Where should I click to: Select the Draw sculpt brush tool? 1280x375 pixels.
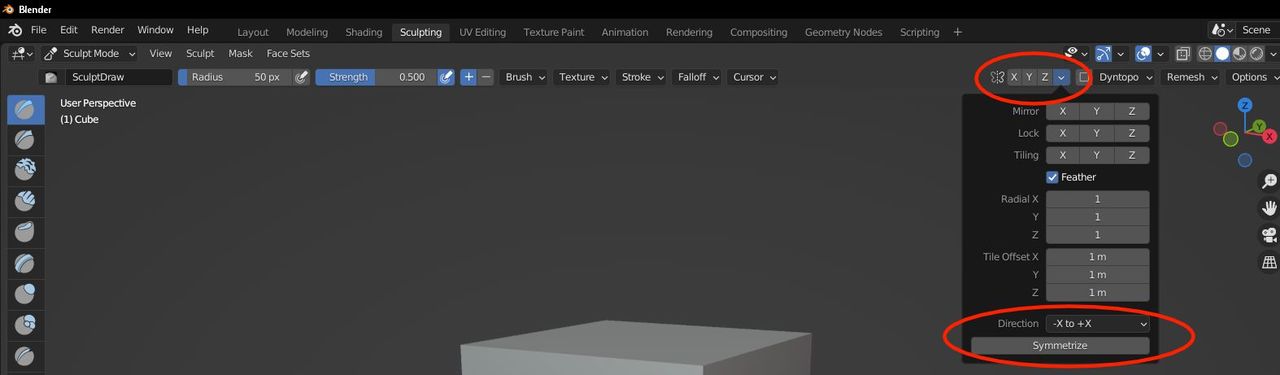point(26,110)
